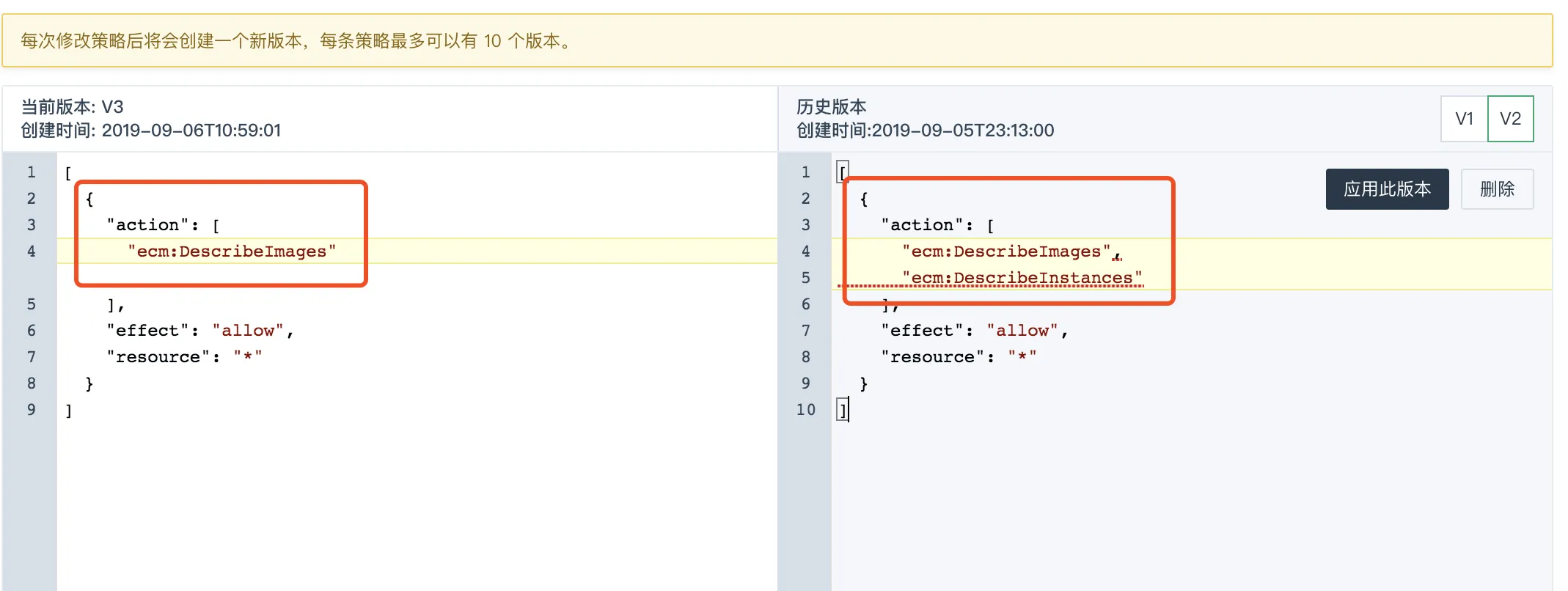
Task: Click the 当前版本: V3 label
Action: (72, 107)
